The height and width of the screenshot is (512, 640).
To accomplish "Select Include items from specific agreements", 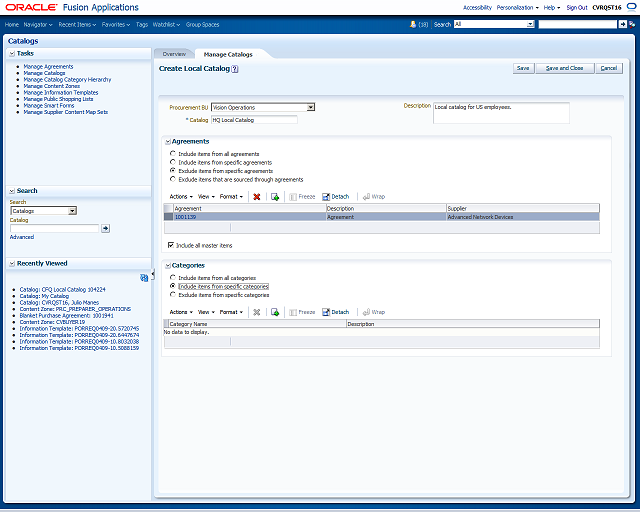I will click(x=173, y=162).
